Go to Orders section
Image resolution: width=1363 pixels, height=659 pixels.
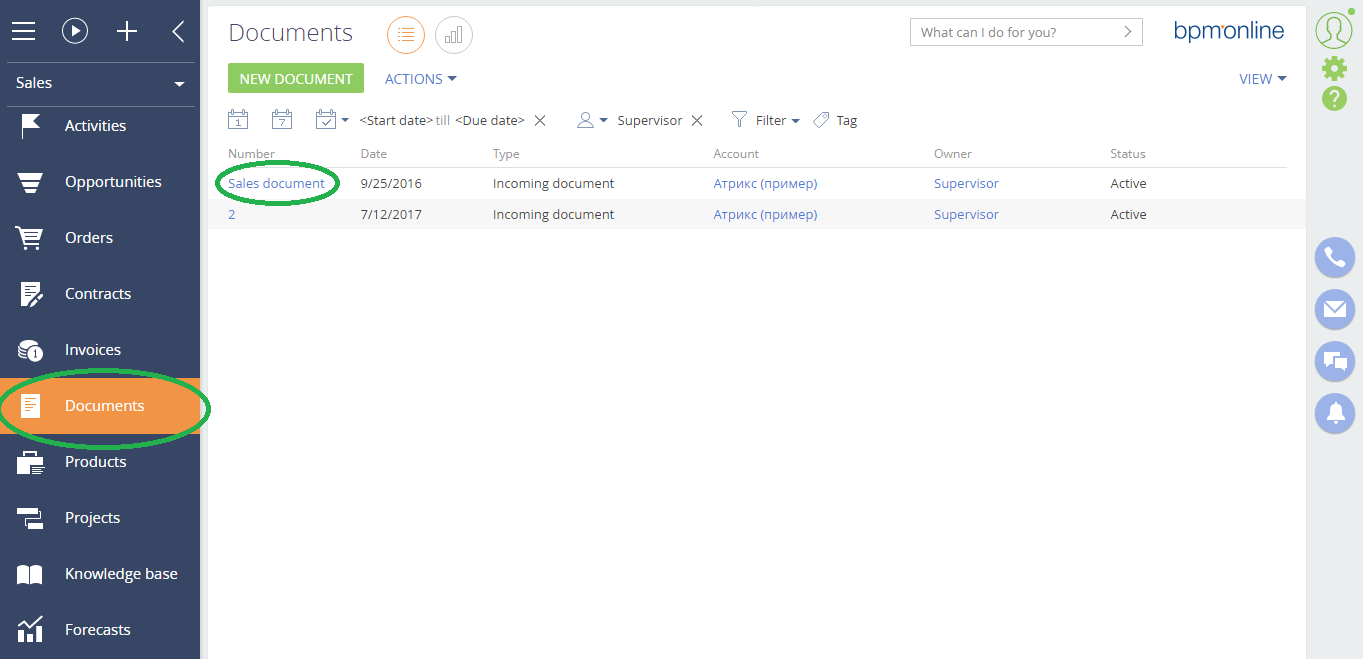coord(100,238)
